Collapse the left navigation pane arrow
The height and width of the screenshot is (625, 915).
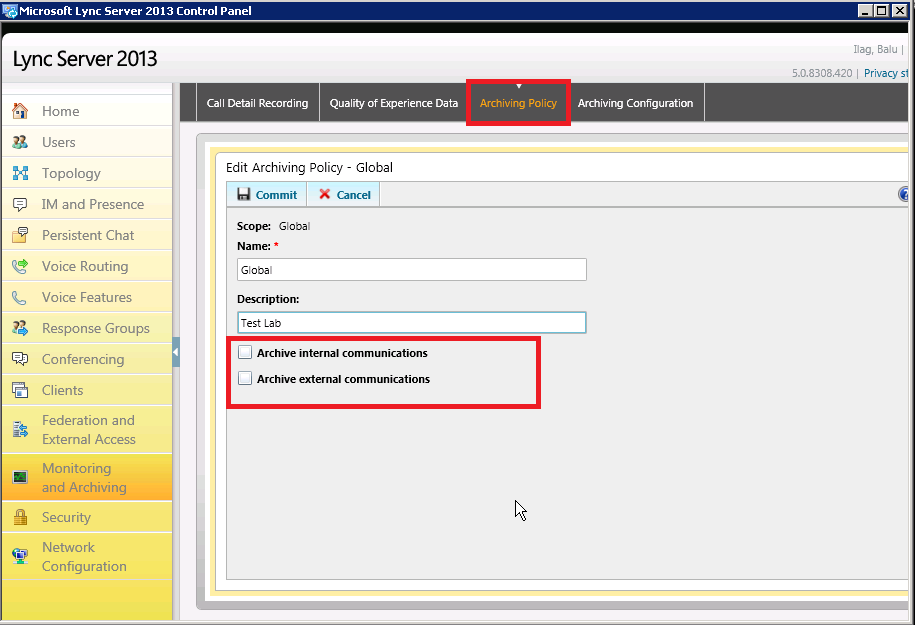176,352
